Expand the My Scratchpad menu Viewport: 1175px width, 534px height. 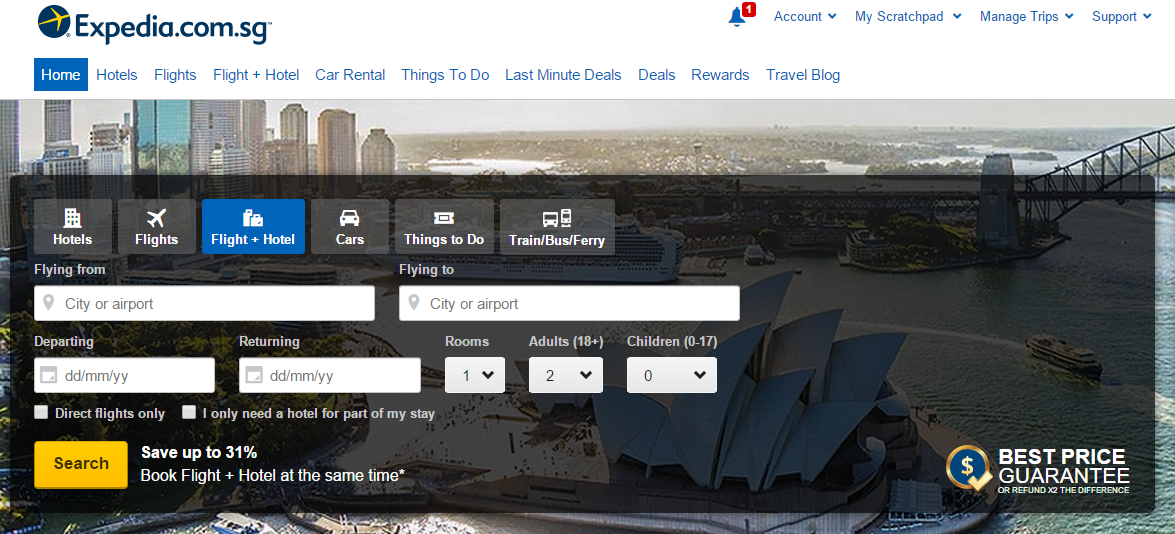[x=907, y=16]
